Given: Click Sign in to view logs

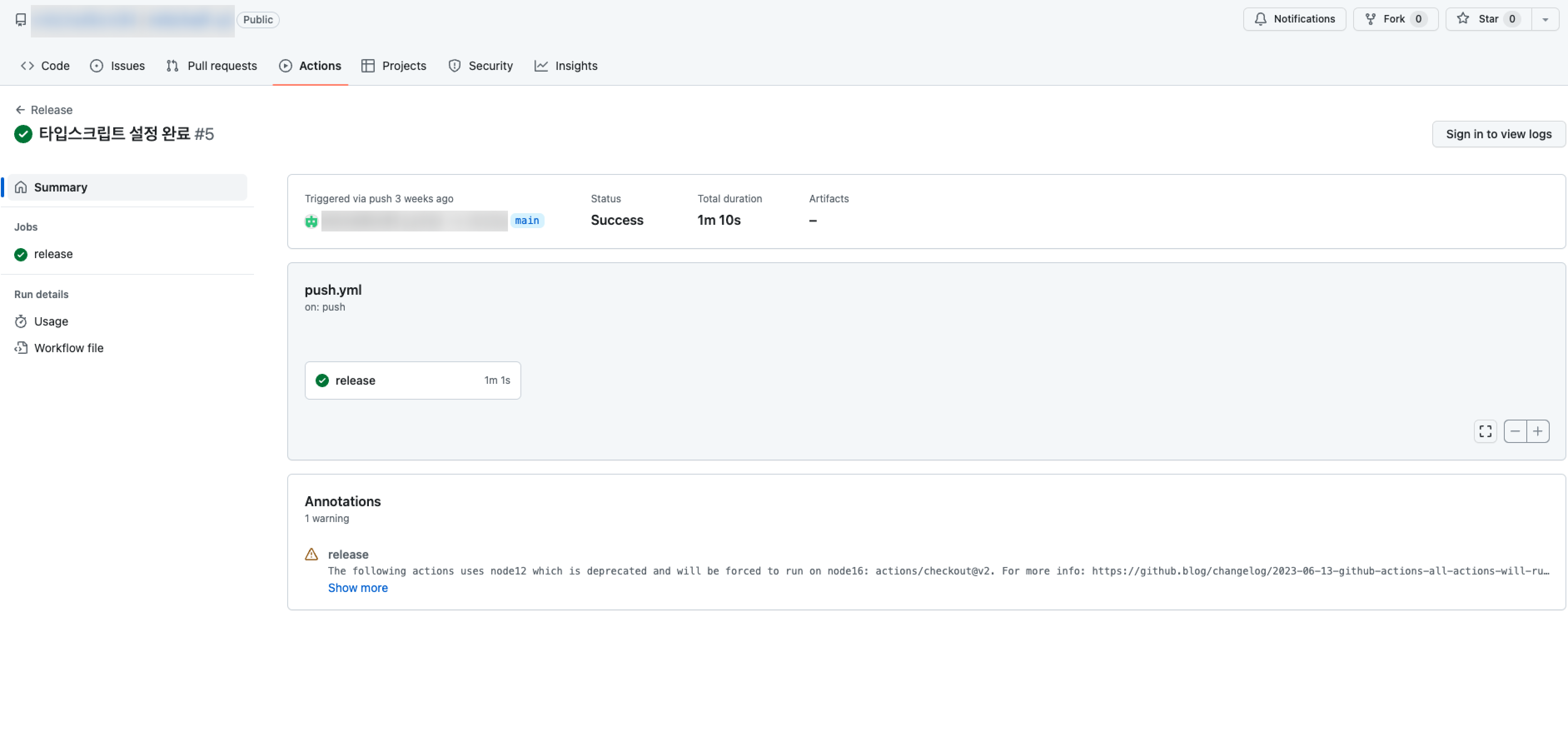Looking at the screenshot, I should click(1498, 134).
